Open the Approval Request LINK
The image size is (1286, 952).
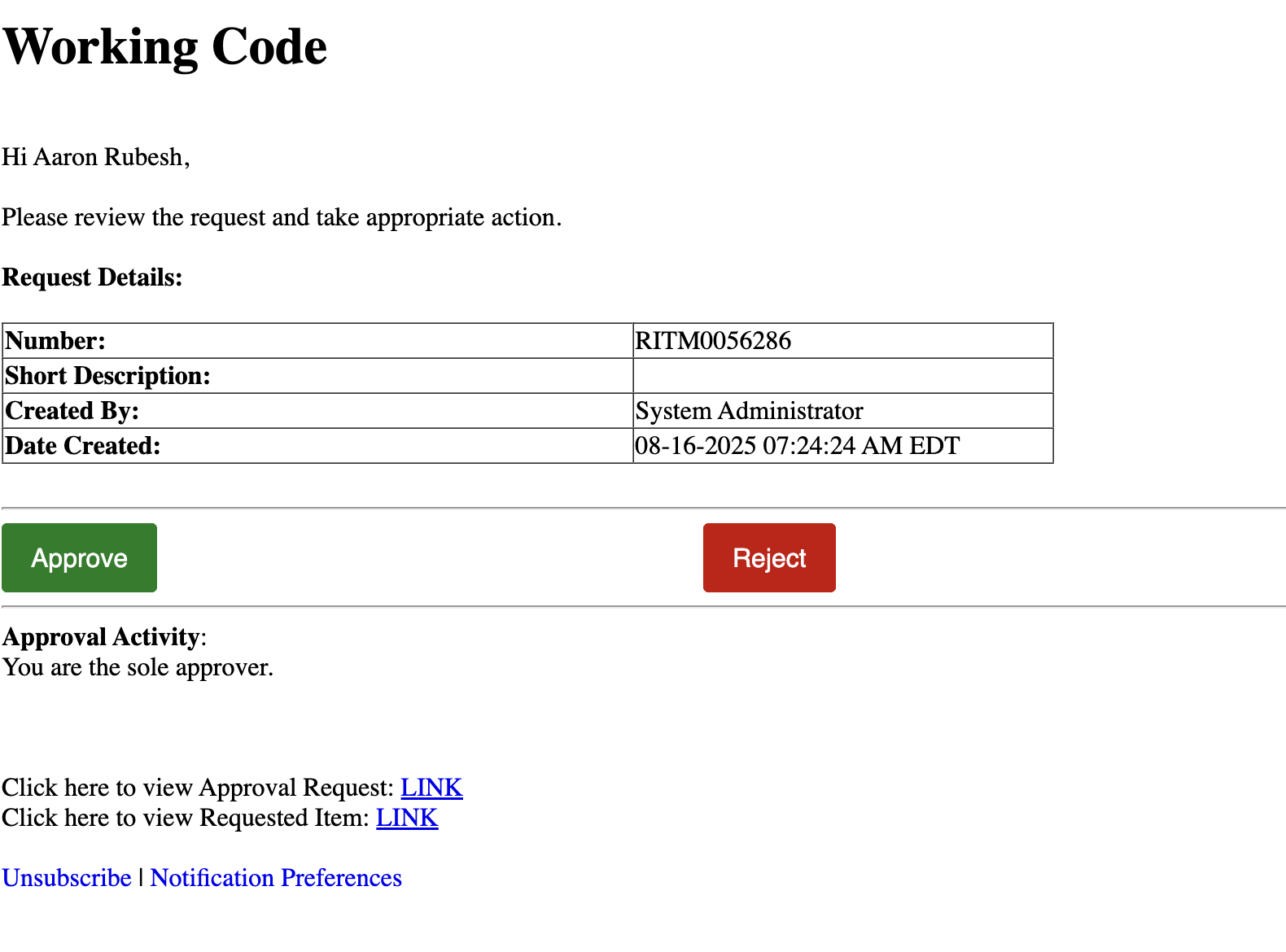click(431, 788)
